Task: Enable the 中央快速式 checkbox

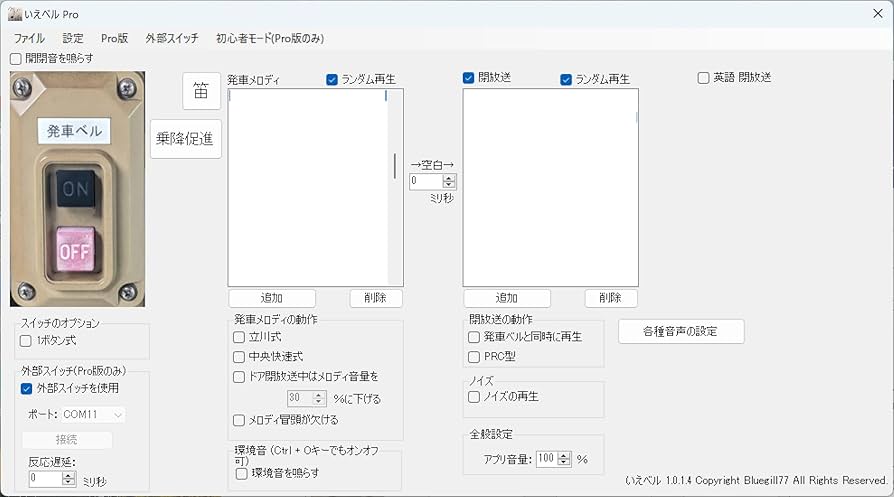Action: tap(239, 357)
